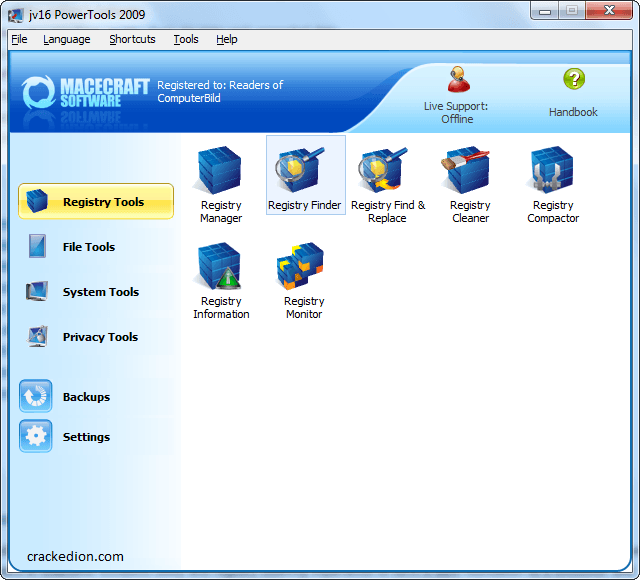Image resolution: width=640 pixels, height=580 pixels.
Task: Open Registry Information cube icon
Action: (x=220, y=266)
